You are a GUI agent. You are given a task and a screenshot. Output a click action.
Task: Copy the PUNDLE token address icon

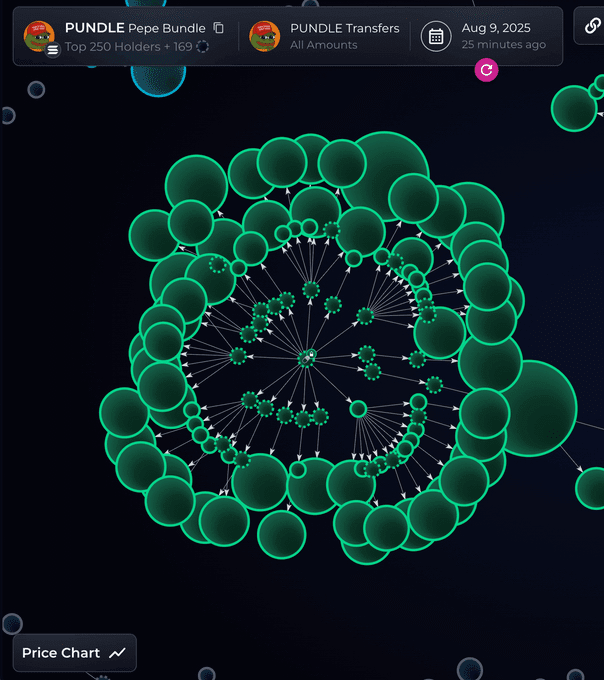pyautogui.click(x=219, y=28)
